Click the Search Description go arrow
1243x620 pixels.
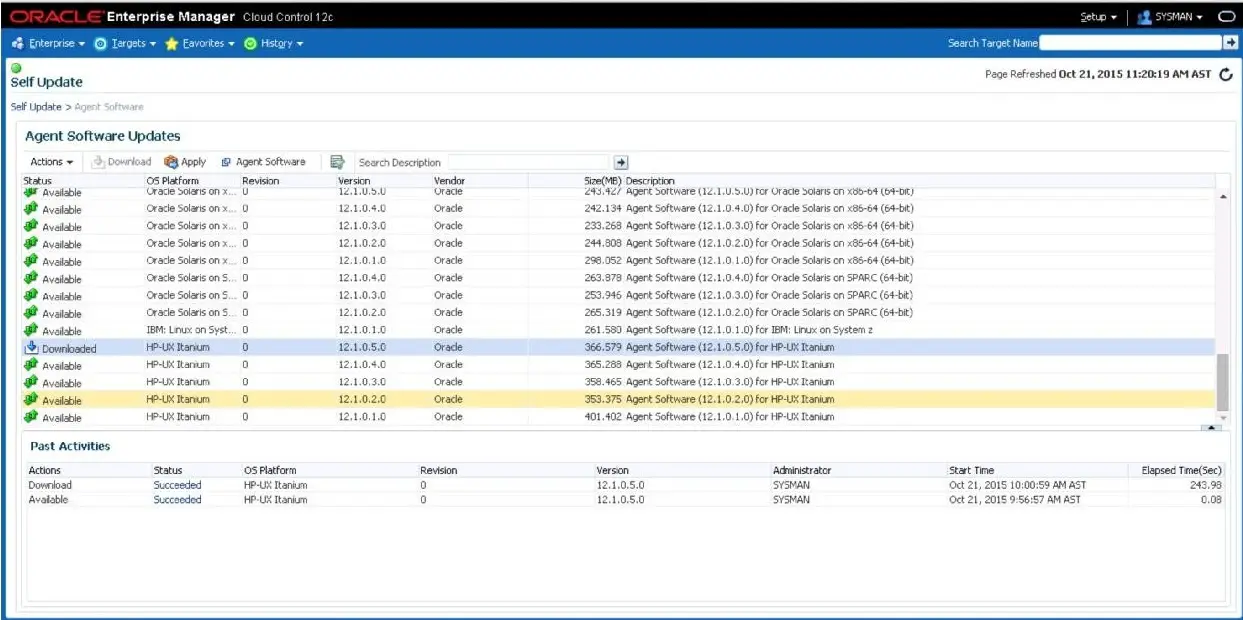621,162
